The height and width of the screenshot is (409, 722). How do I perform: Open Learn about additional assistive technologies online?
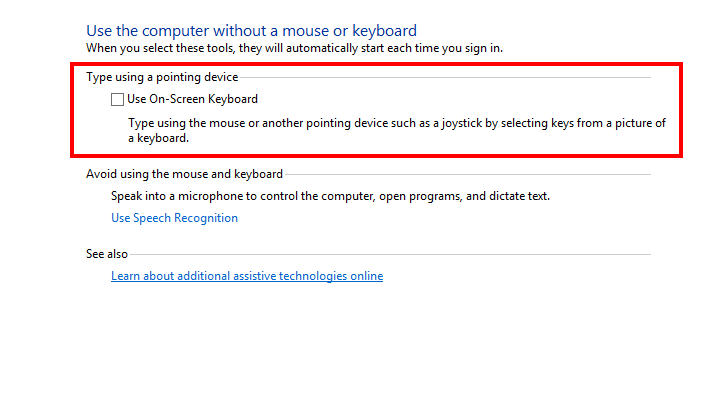[246, 276]
